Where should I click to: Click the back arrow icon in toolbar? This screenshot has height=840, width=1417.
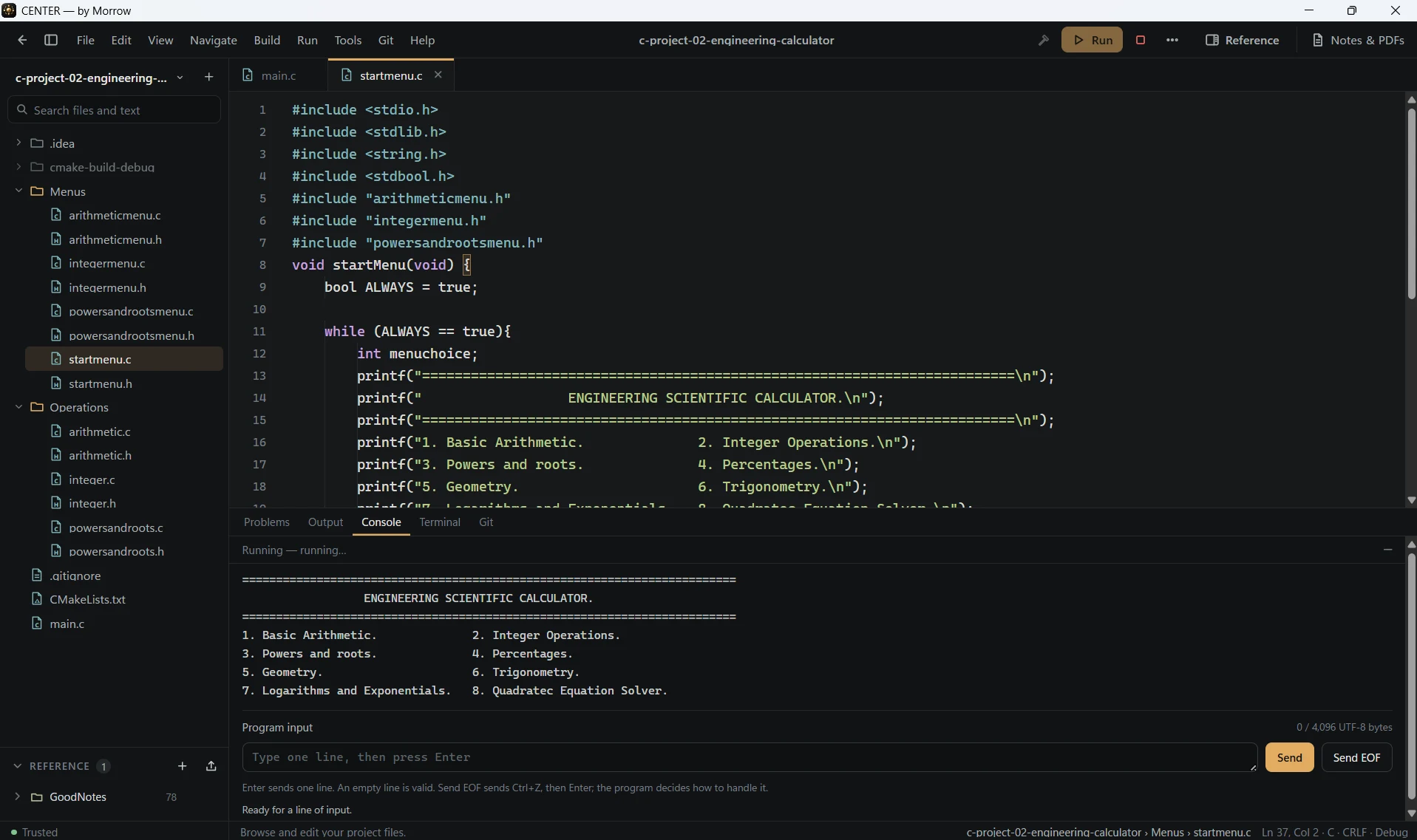[x=22, y=40]
